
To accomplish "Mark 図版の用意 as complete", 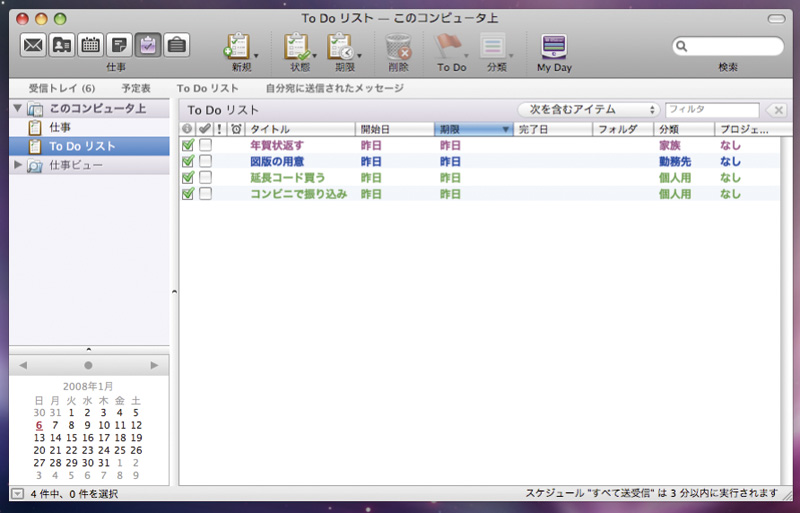I will (x=205, y=161).
